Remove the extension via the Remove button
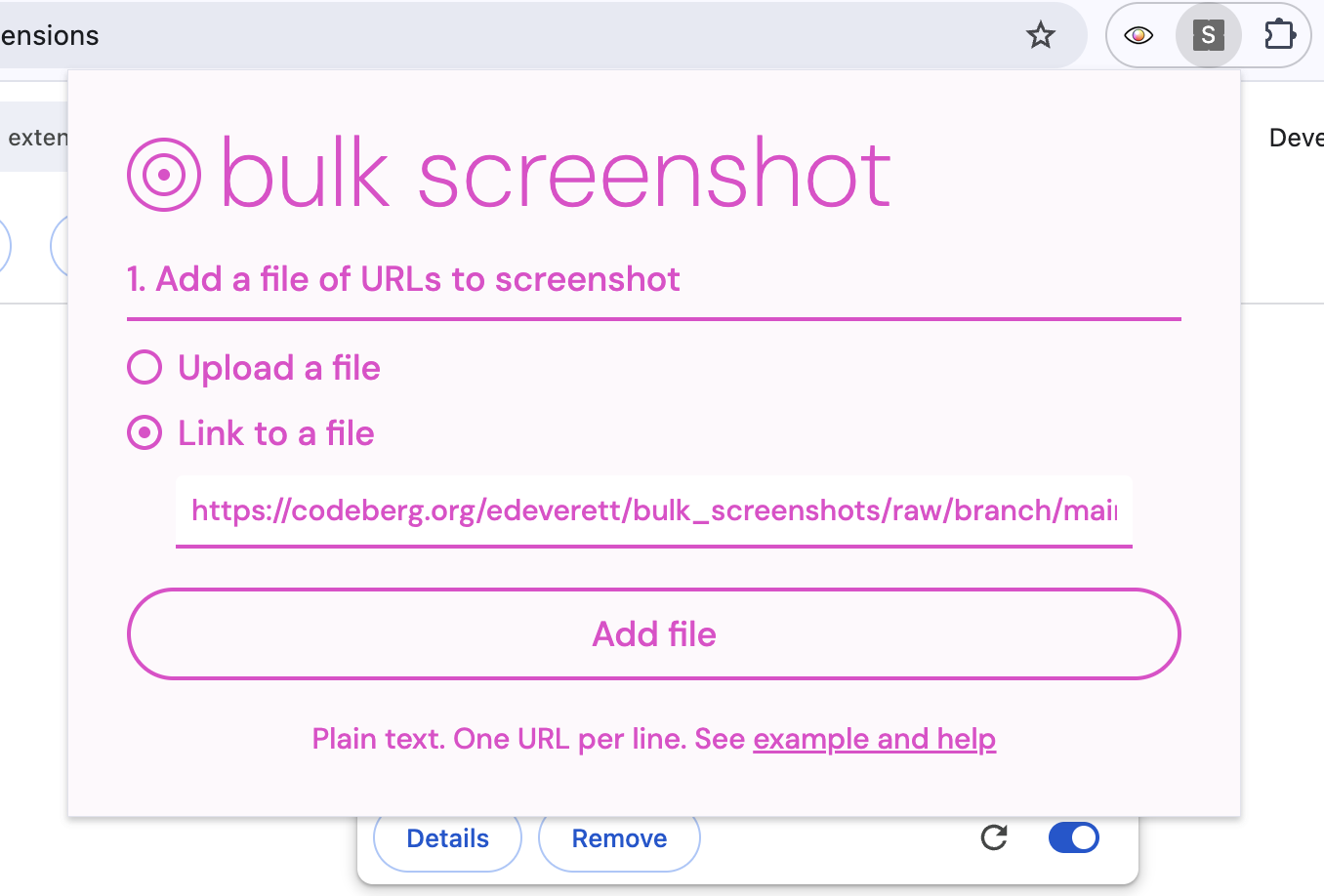The width and height of the screenshot is (1324, 896). pyautogui.click(x=619, y=837)
